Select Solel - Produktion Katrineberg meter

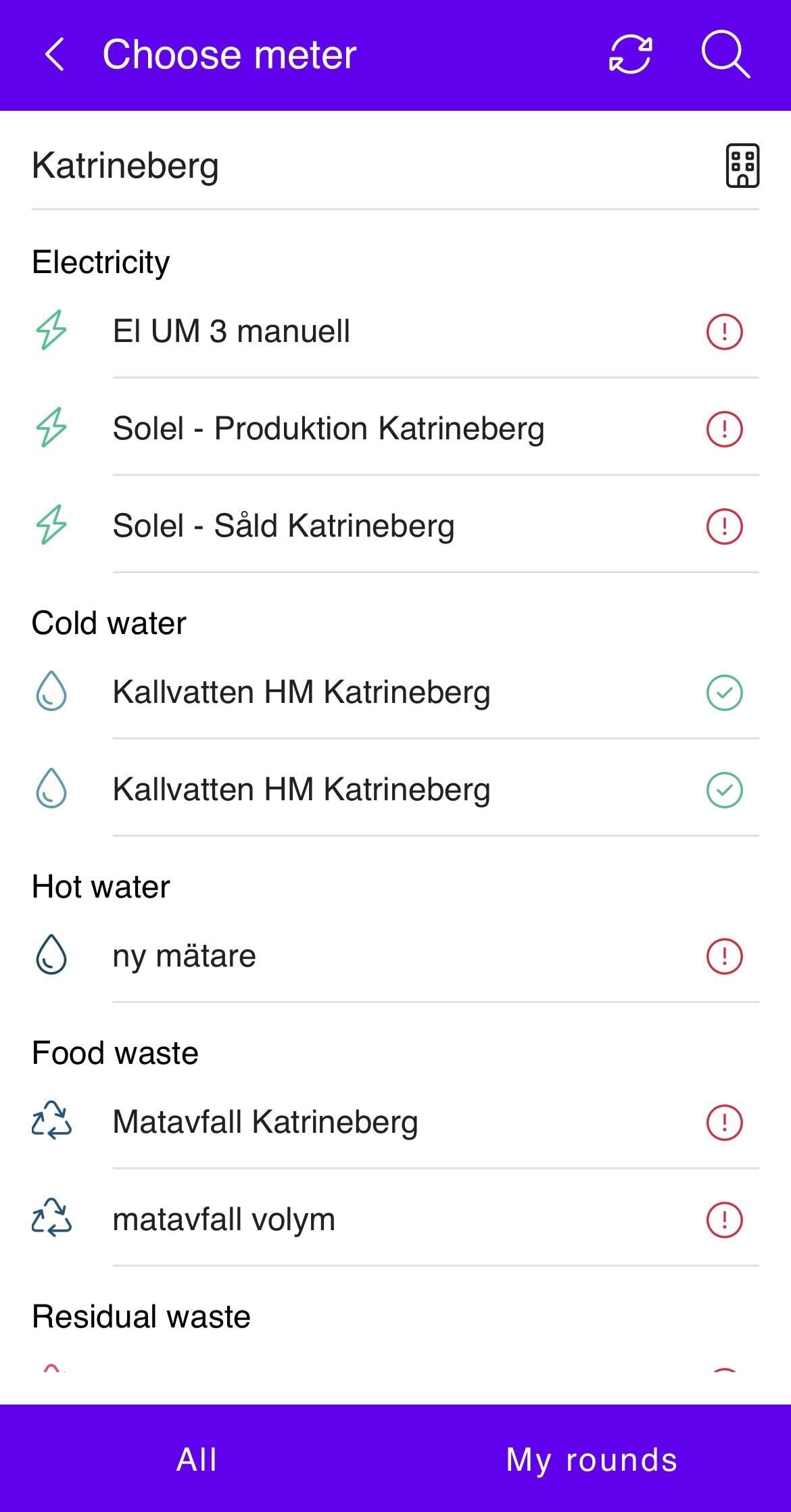click(x=328, y=429)
